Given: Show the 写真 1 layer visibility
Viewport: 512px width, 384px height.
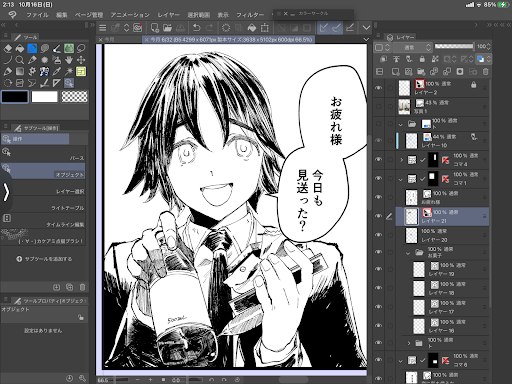Looking at the screenshot, I should pos(378,107).
